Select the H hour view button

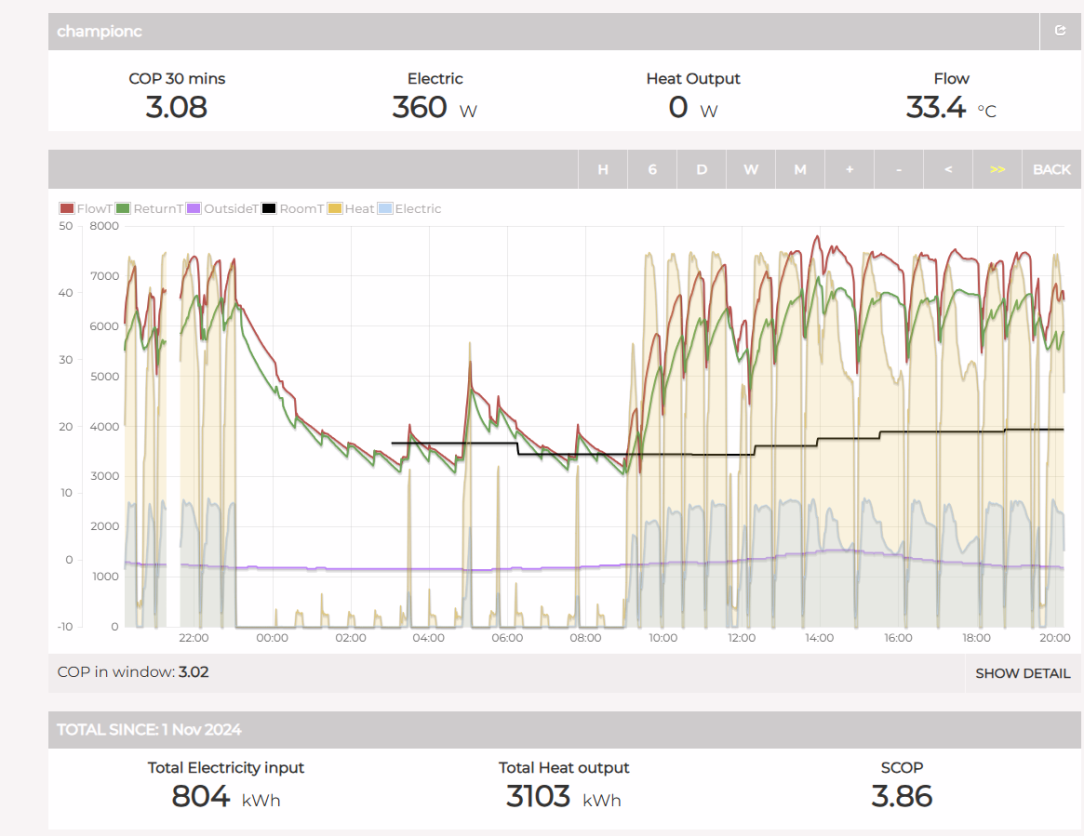tap(603, 169)
